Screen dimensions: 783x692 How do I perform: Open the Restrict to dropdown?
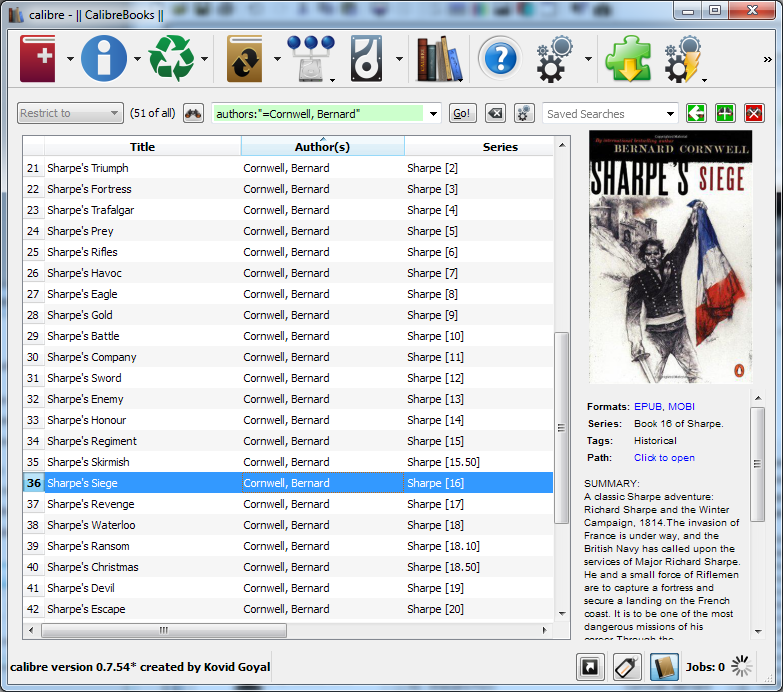(x=70, y=113)
